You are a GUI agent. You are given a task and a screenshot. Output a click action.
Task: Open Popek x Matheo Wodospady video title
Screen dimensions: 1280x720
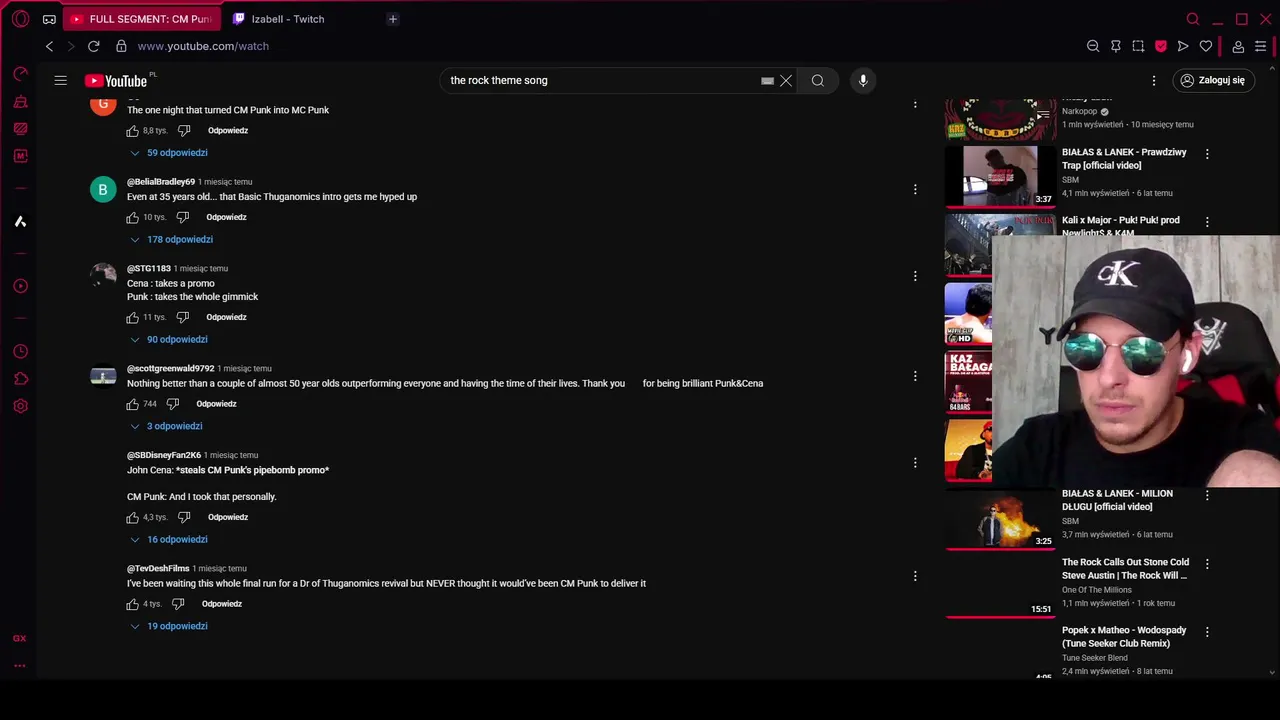coord(1124,636)
